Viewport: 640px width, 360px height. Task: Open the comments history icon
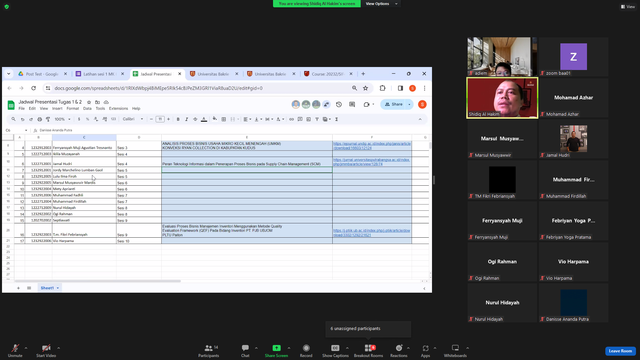(352, 104)
